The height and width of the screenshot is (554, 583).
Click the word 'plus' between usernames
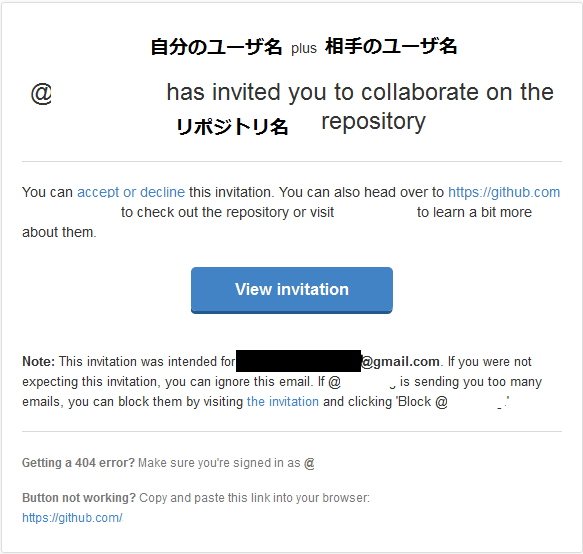[x=304, y=48]
